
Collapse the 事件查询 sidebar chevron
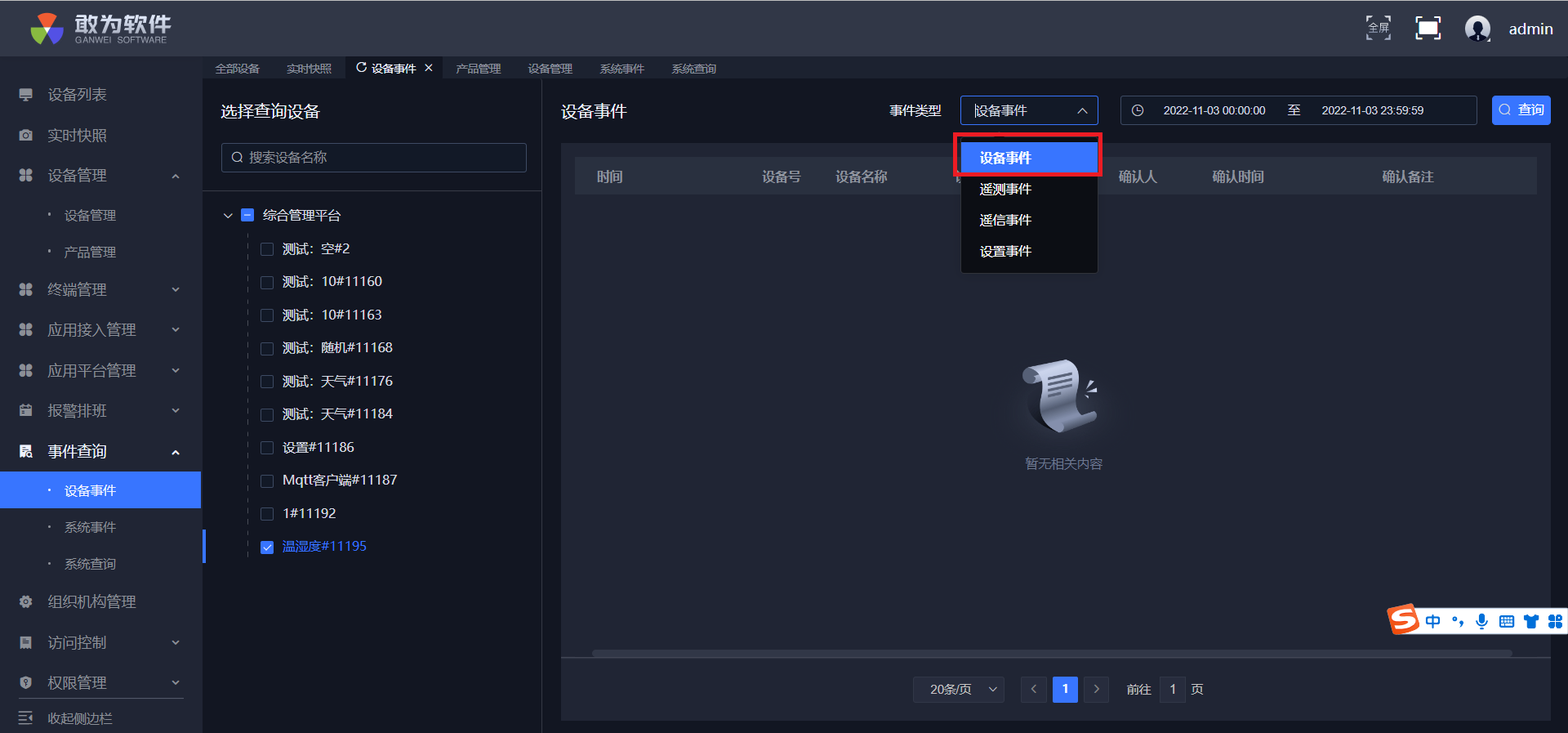point(176,451)
